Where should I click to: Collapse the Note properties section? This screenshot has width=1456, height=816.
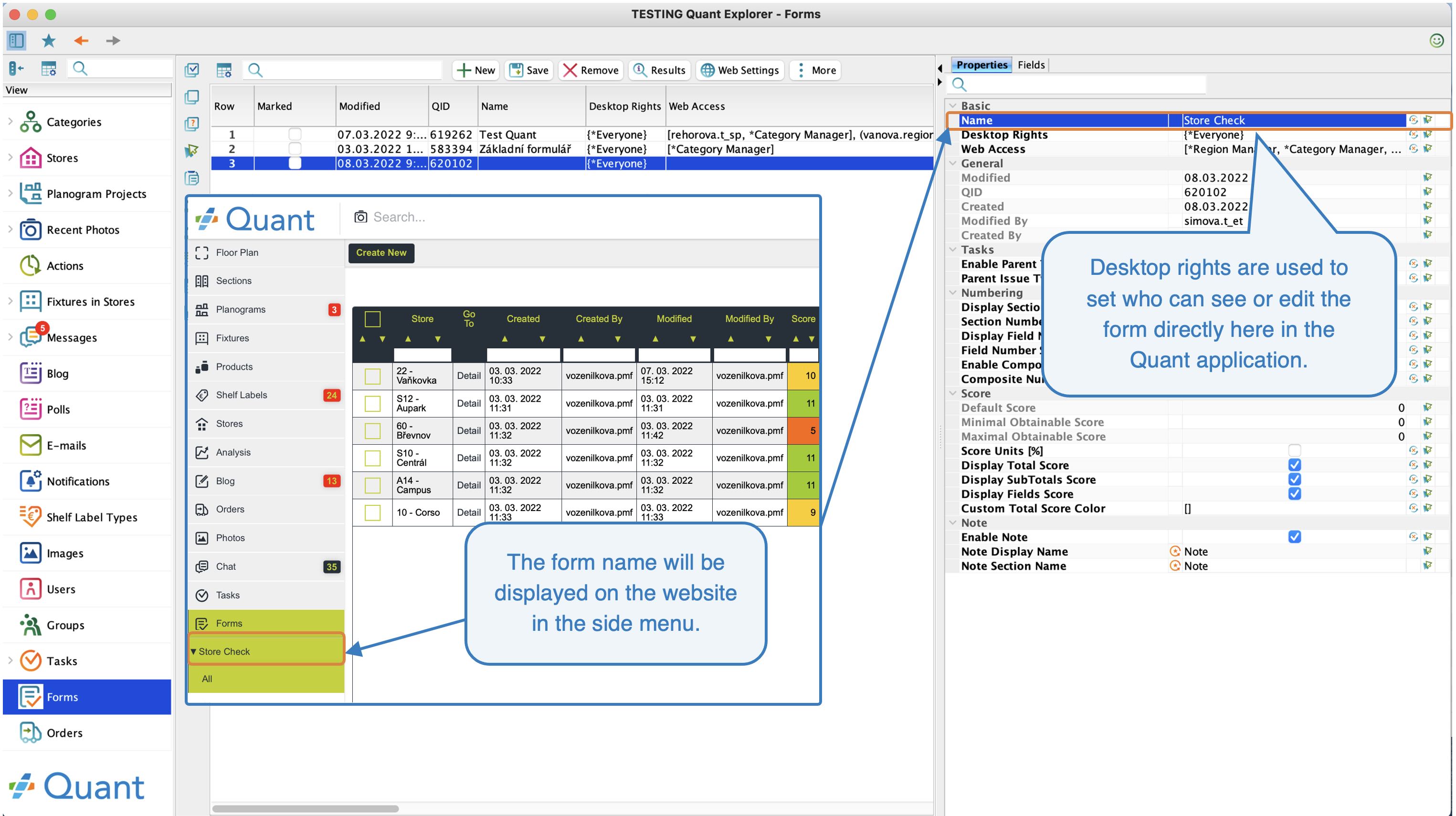tap(953, 523)
